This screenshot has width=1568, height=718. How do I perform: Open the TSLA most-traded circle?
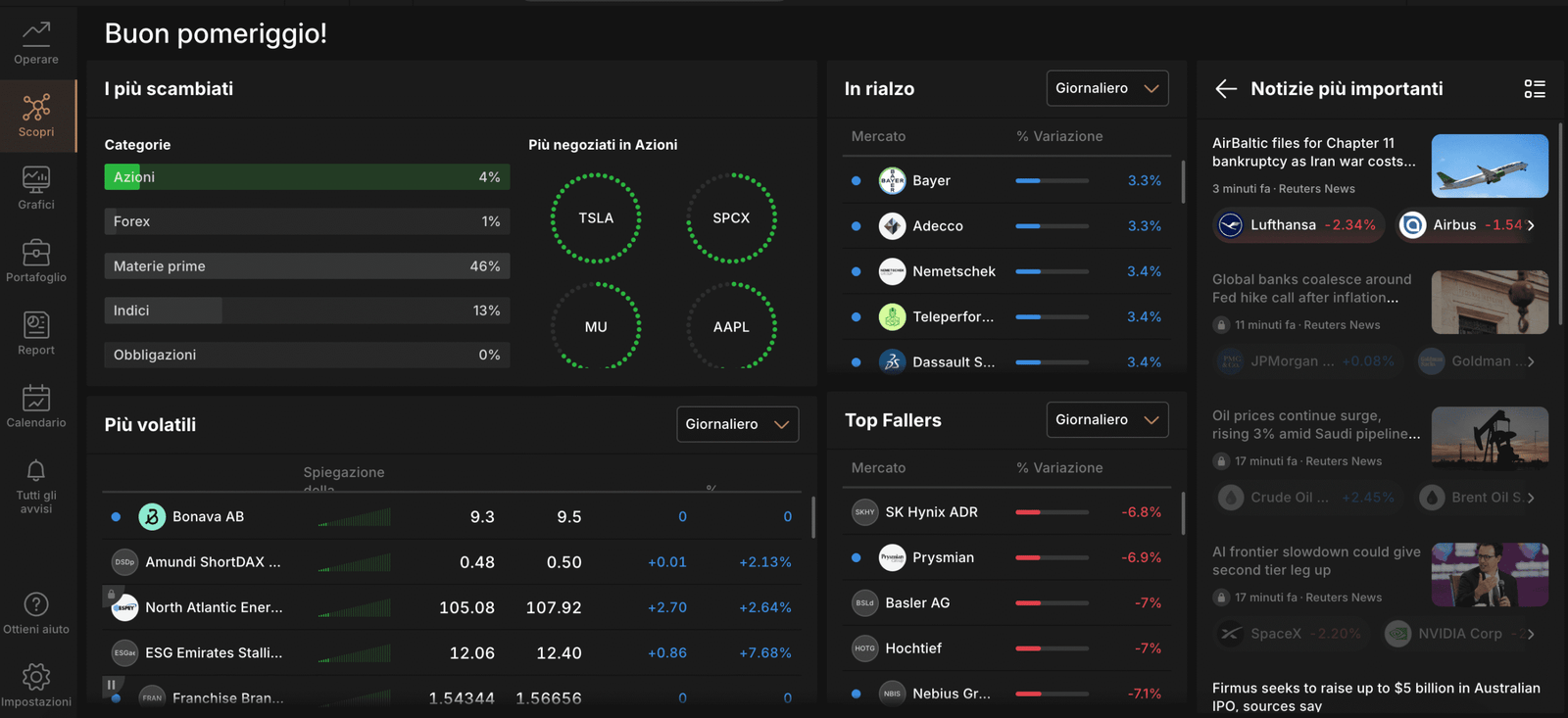click(596, 218)
